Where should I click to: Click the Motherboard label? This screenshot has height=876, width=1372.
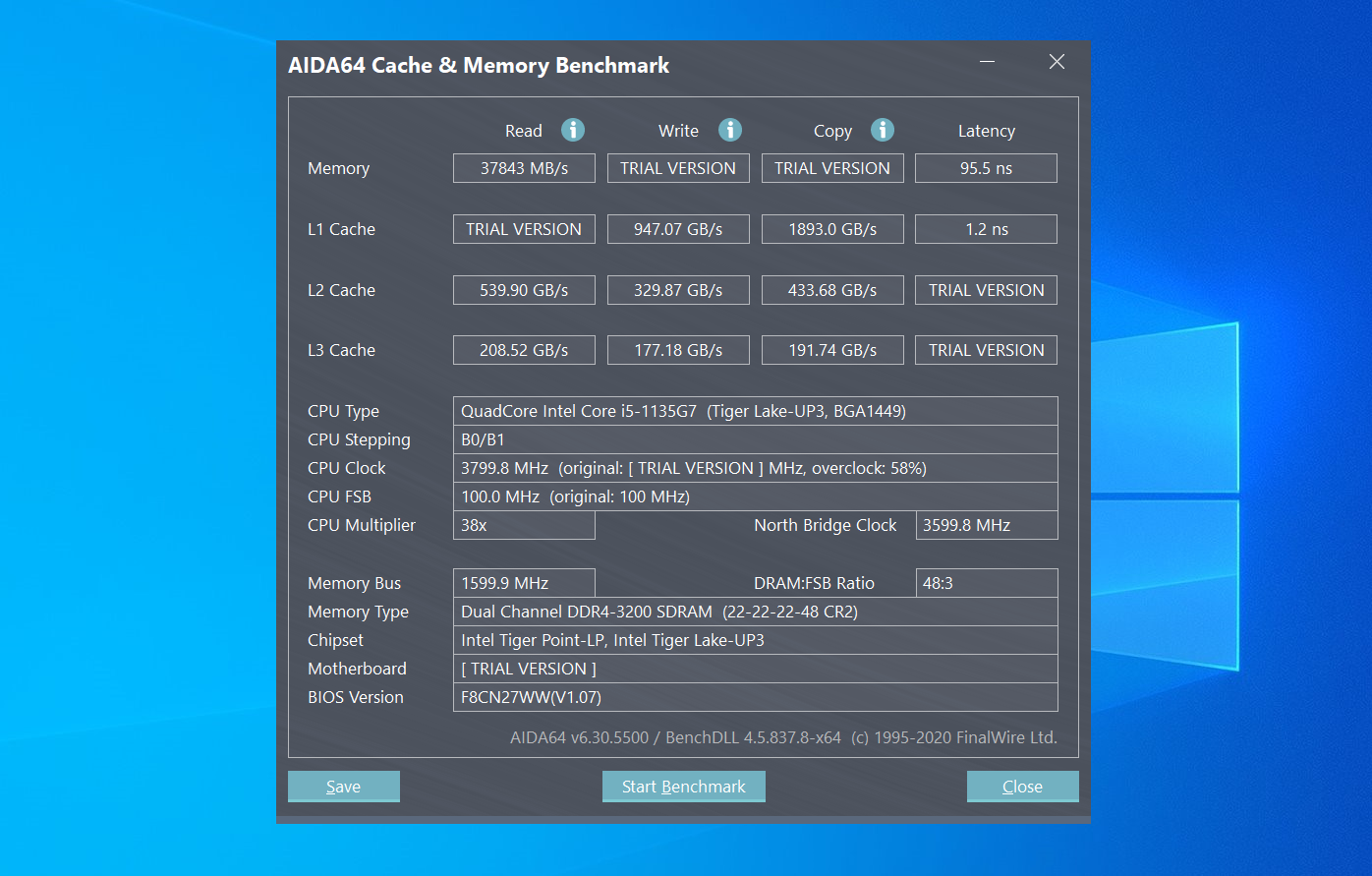pyautogui.click(x=357, y=669)
